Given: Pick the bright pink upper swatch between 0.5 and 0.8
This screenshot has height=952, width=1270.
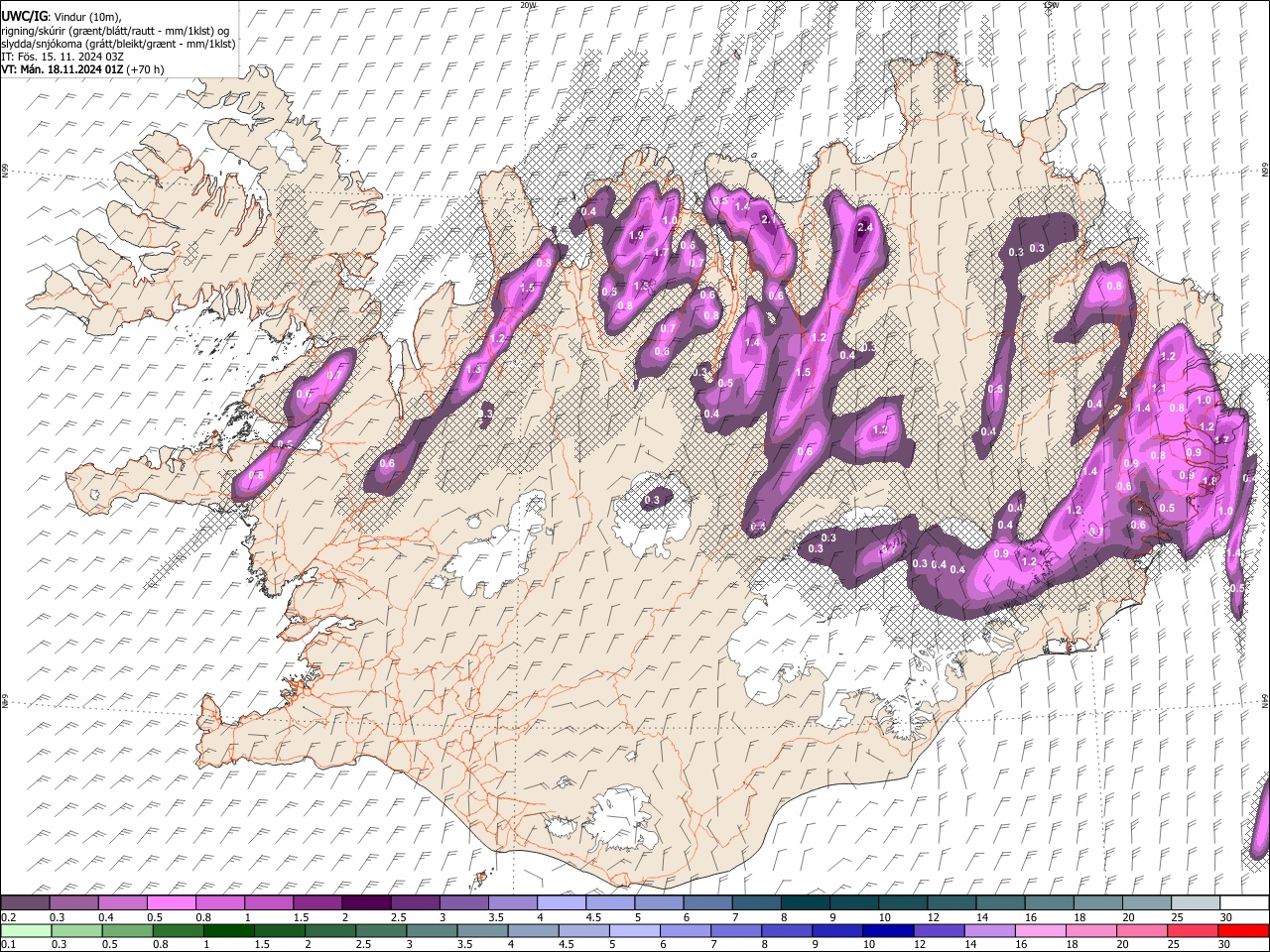Looking at the screenshot, I should pyautogui.click(x=171, y=902).
